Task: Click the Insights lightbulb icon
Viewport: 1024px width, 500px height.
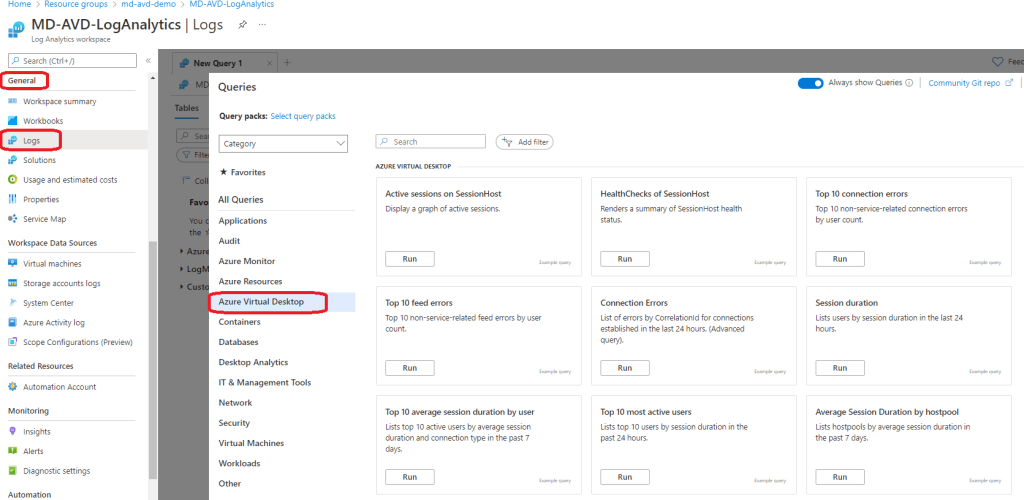Action: point(13,432)
